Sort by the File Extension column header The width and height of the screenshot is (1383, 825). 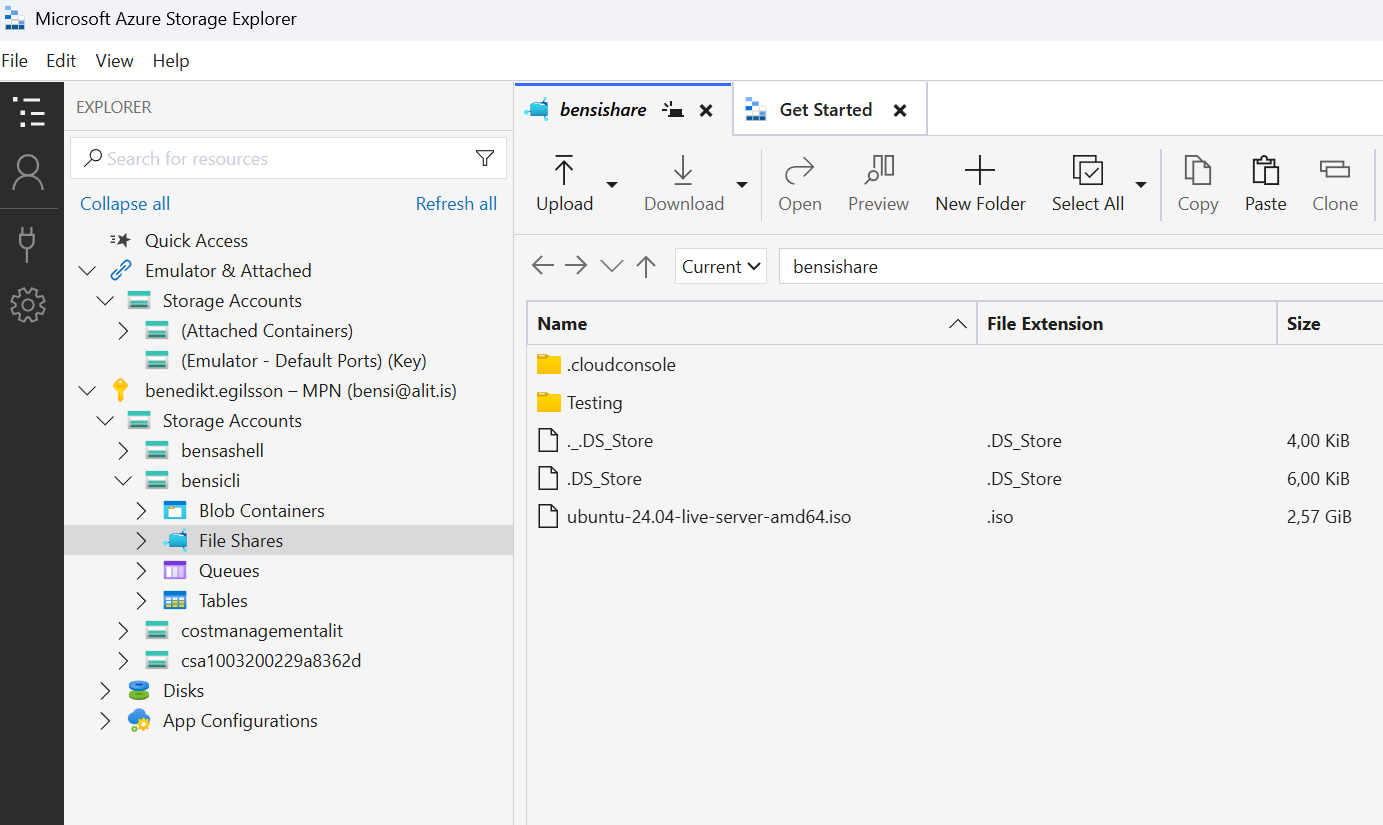[1127, 323]
